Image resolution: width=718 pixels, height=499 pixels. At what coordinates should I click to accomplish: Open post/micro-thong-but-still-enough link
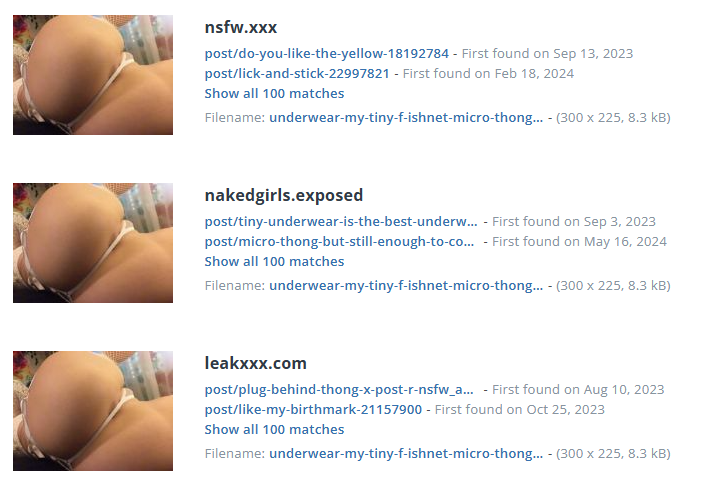pos(339,242)
